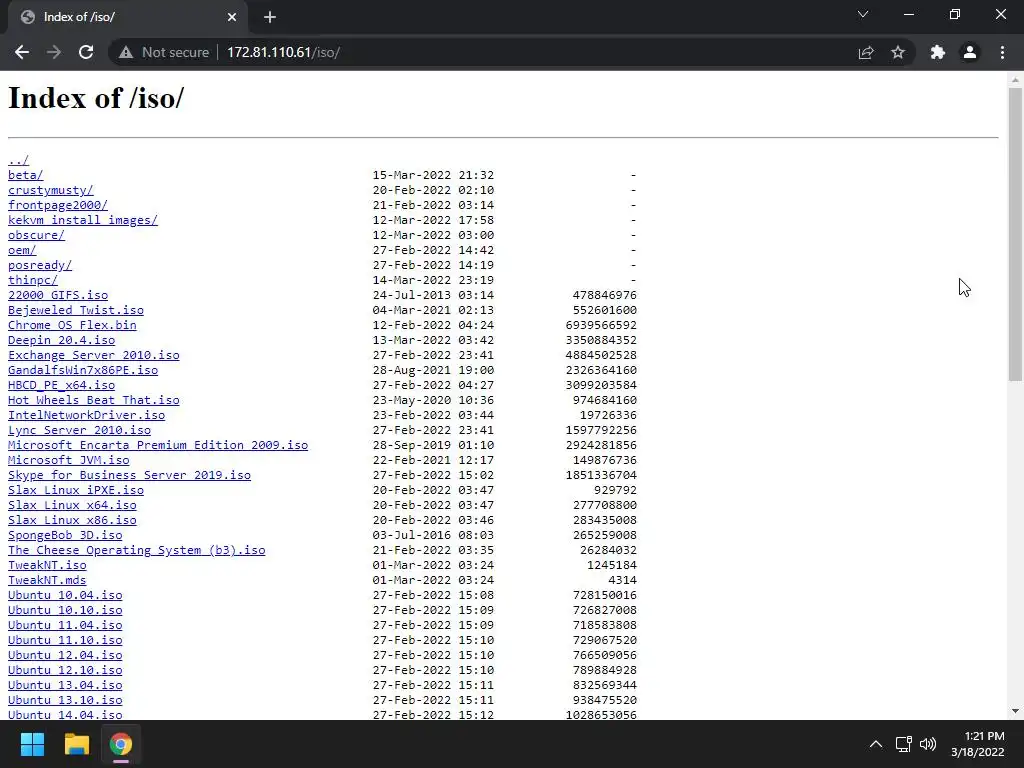
Task: Download Bejeweled_Twist.iso
Action: pyautogui.click(x=76, y=310)
